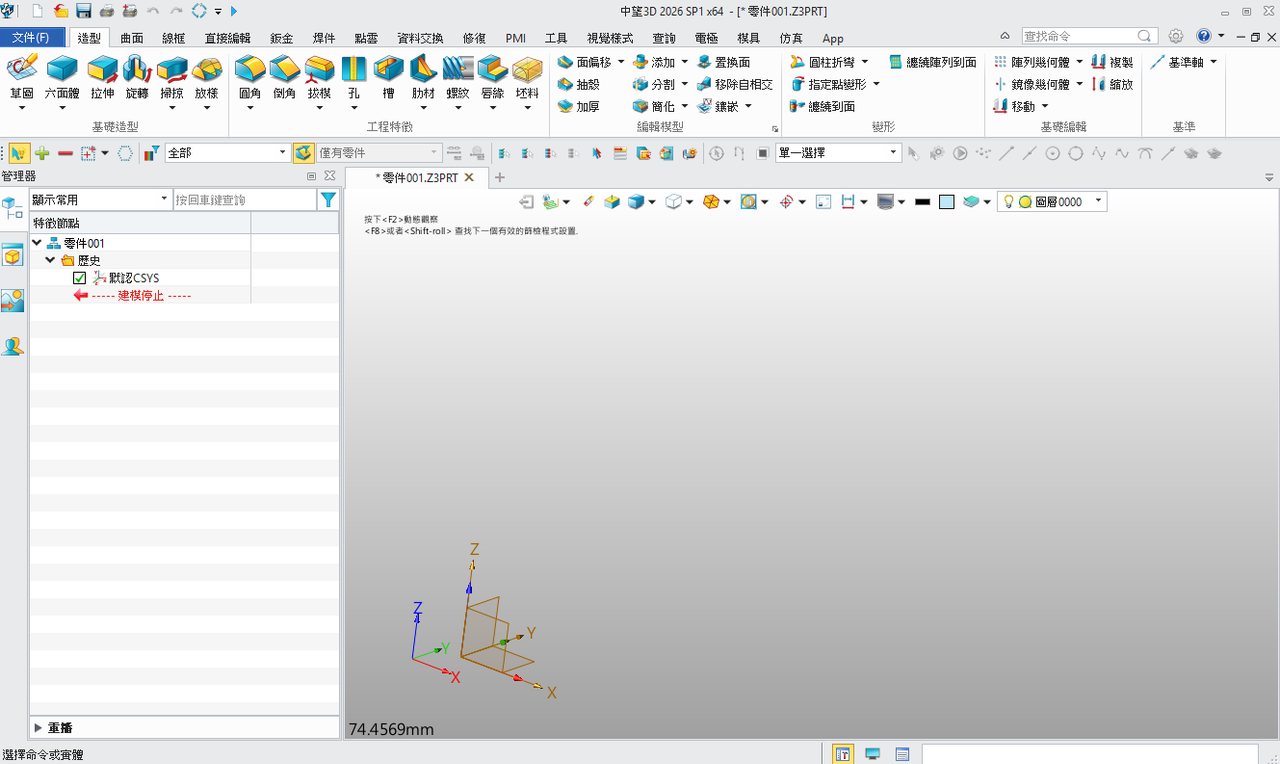The width and height of the screenshot is (1280, 764).
Task: Click the 旋轉 revolve tool icon
Action: point(137,78)
